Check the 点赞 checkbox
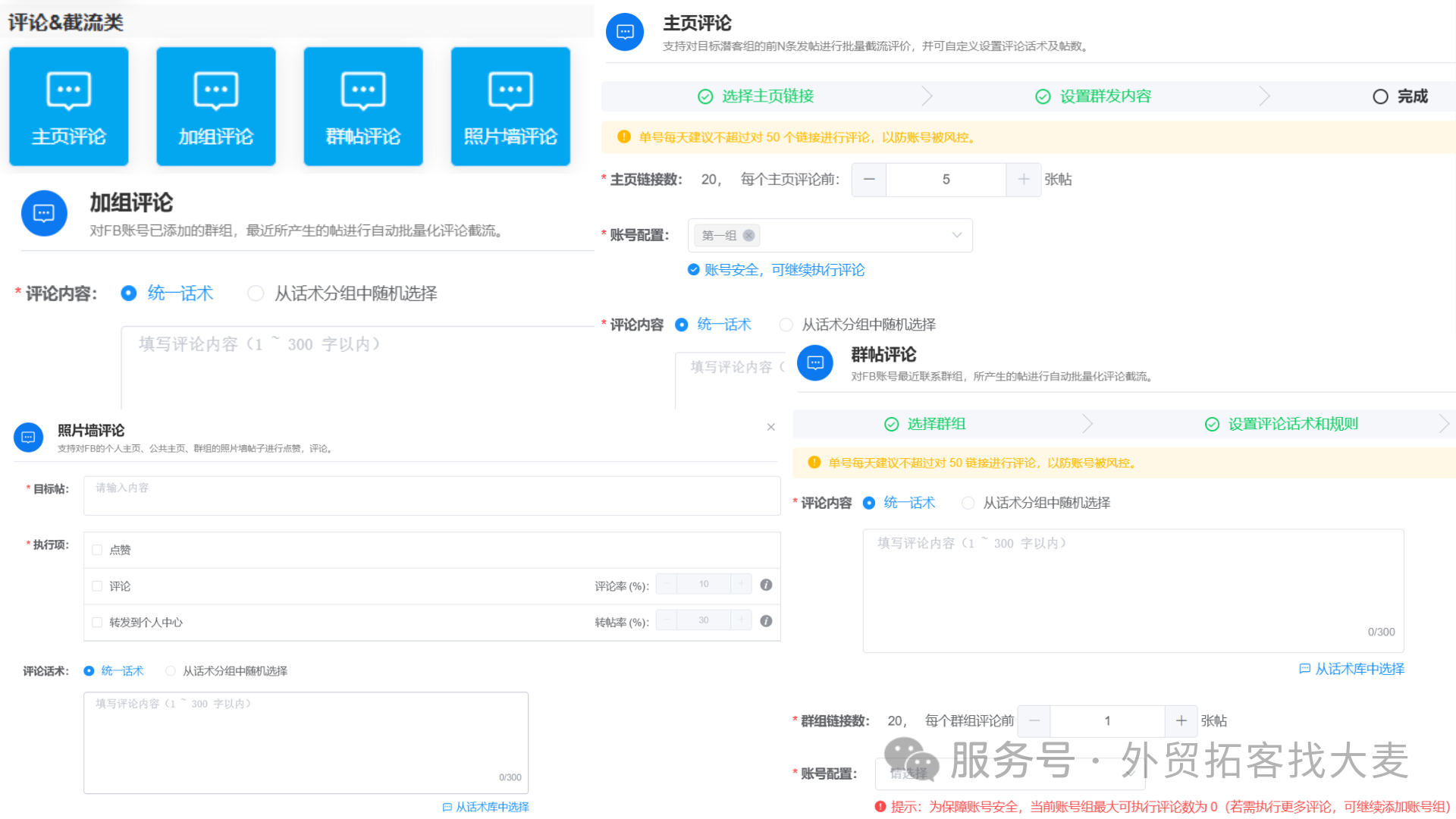 click(x=97, y=550)
